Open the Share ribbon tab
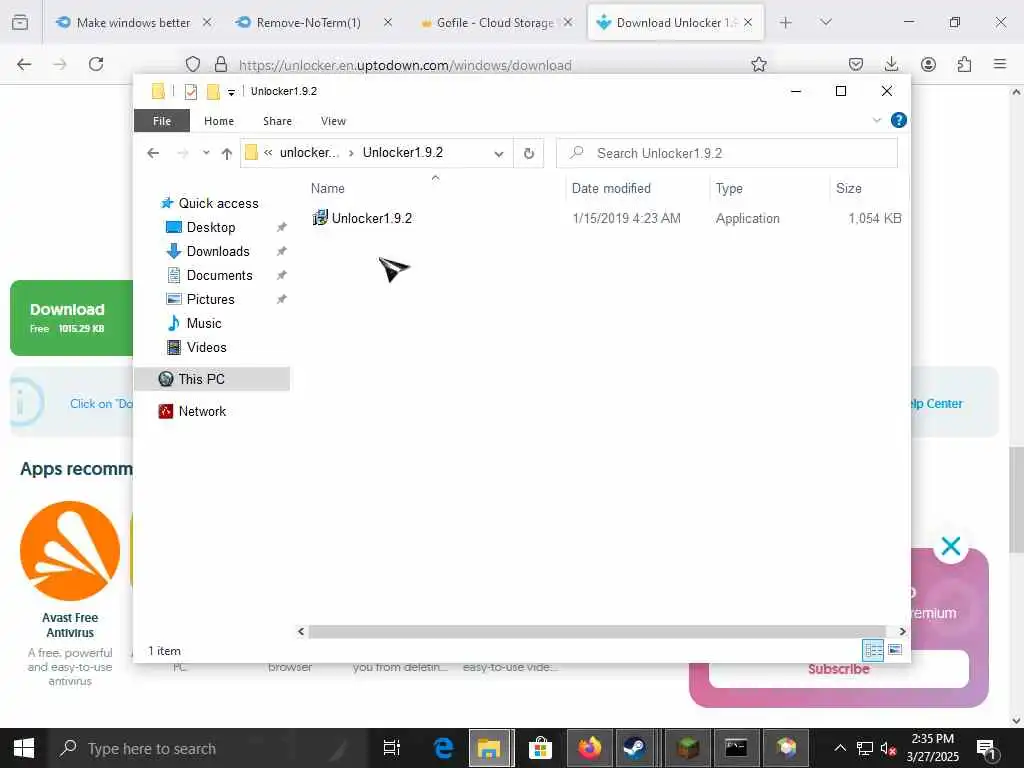The width and height of the screenshot is (1024, 768). tap(277, 121)
